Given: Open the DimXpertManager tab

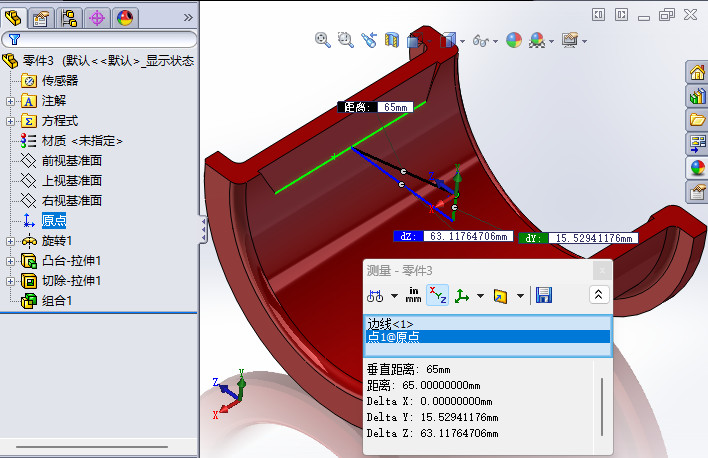Looking at the screenshot, I should (97, 19).
